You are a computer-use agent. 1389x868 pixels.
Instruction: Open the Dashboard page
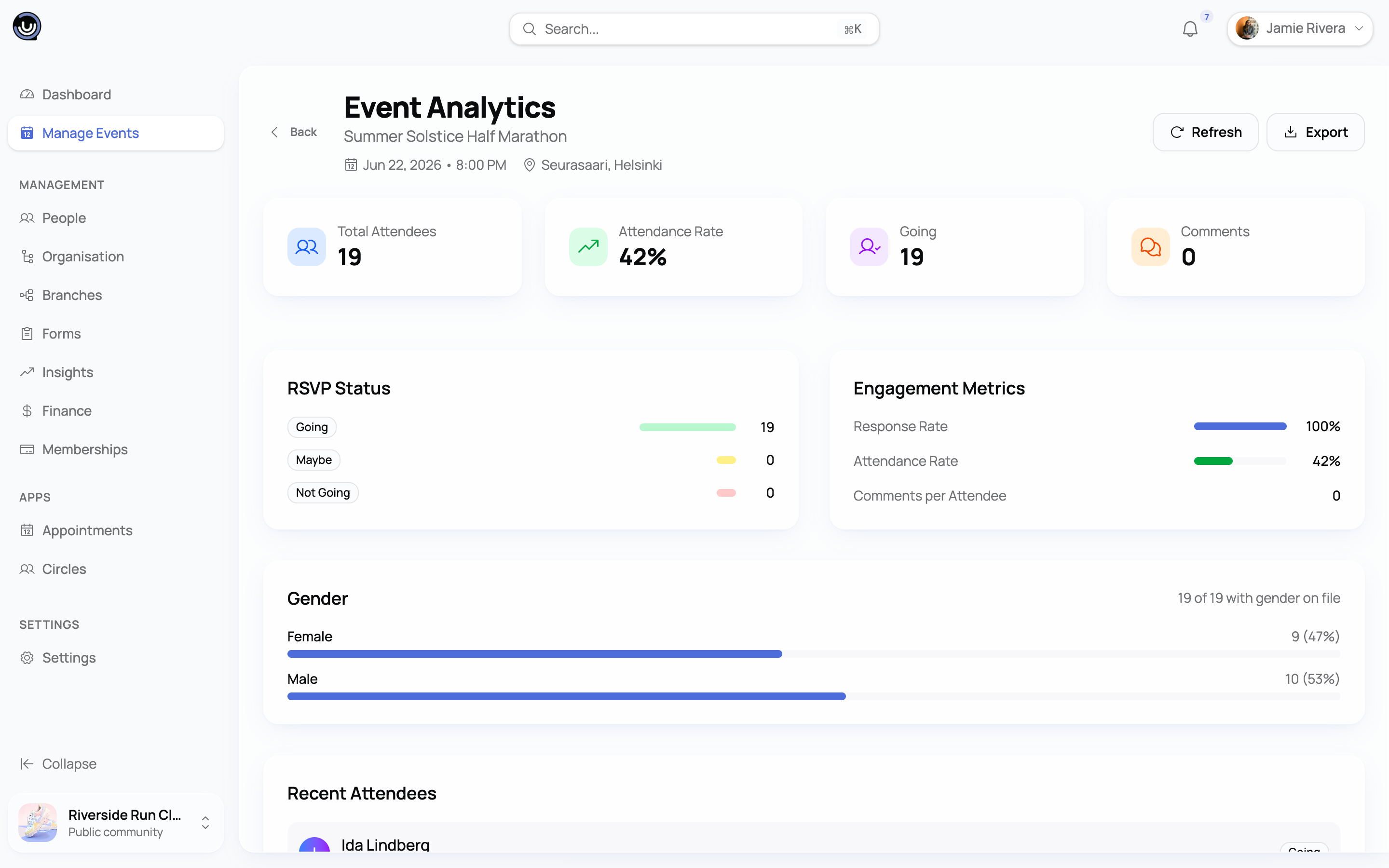pyautogui.click(x=115, y=94)
